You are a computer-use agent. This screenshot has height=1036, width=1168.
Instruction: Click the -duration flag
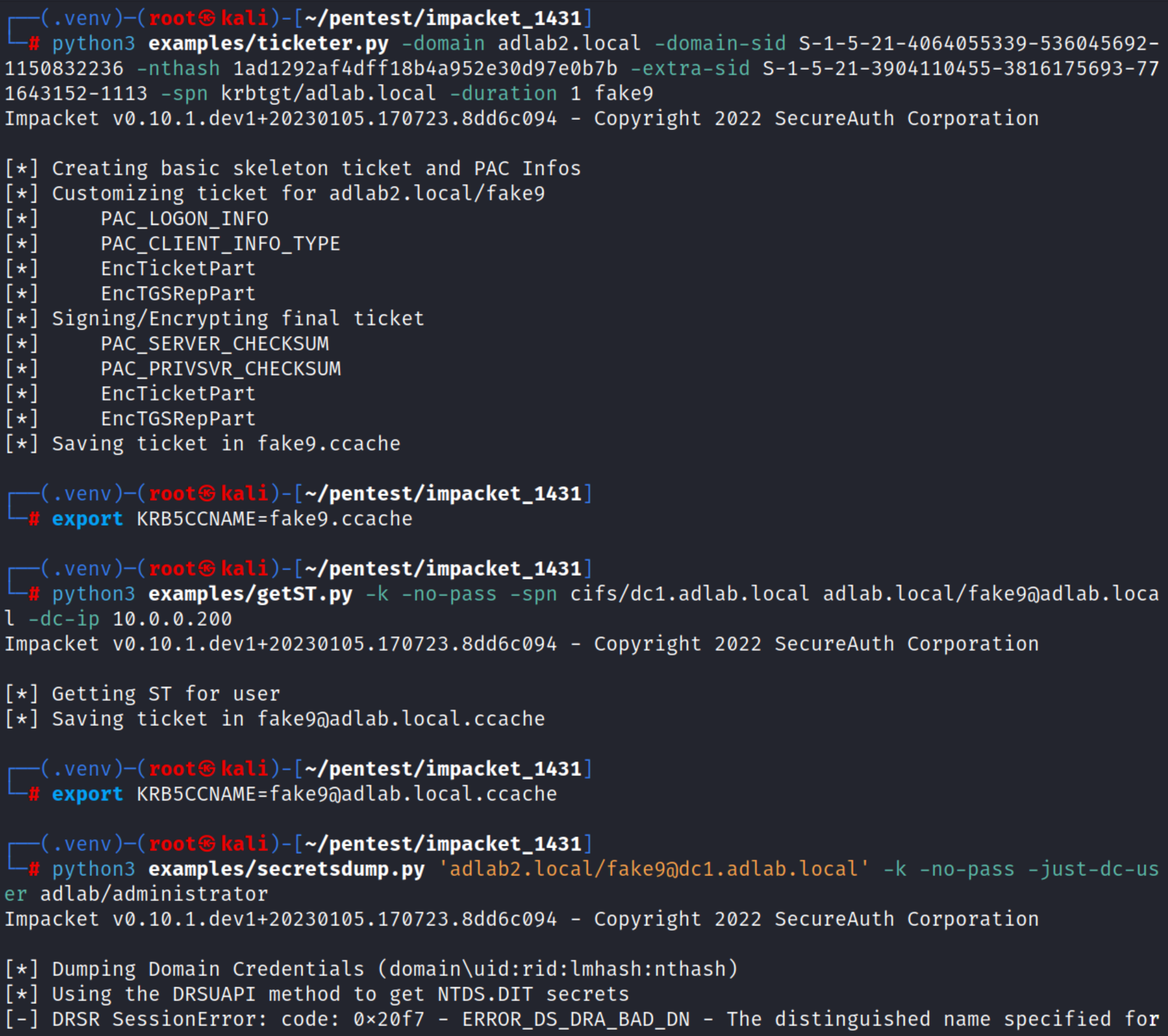(503, 93)
